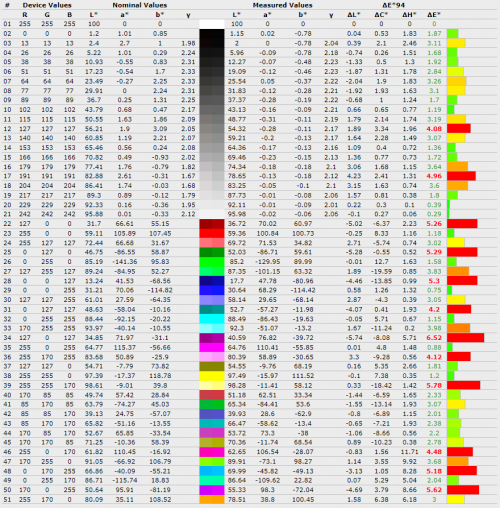
Task: Select the mid-gray swatch in row 12
Action: [x=212, y=129]
